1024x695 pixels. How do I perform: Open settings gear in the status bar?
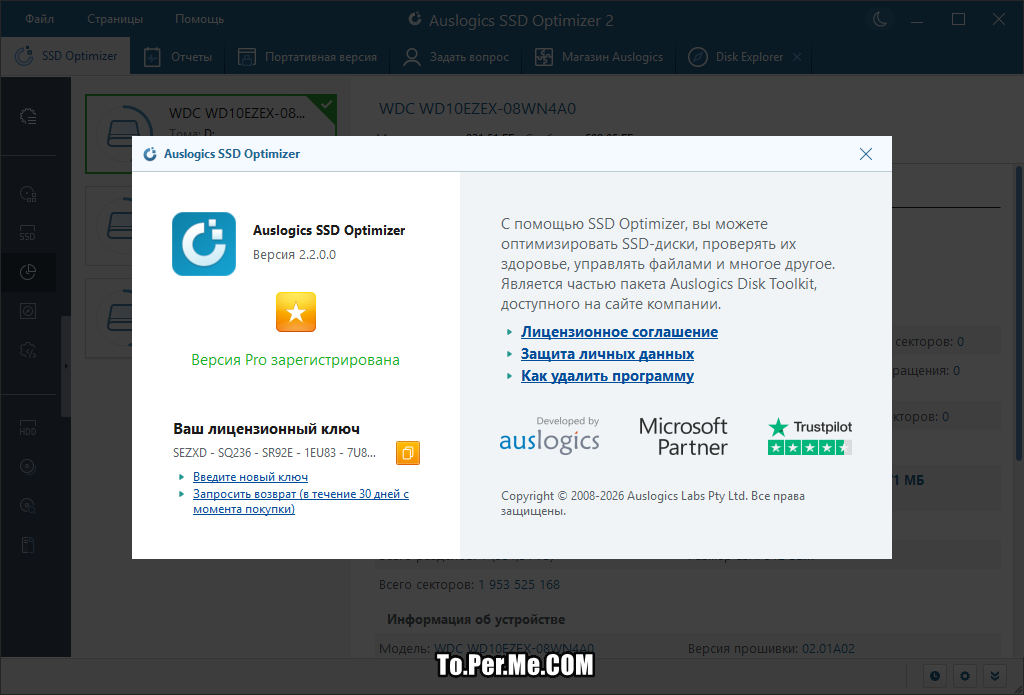965,676
